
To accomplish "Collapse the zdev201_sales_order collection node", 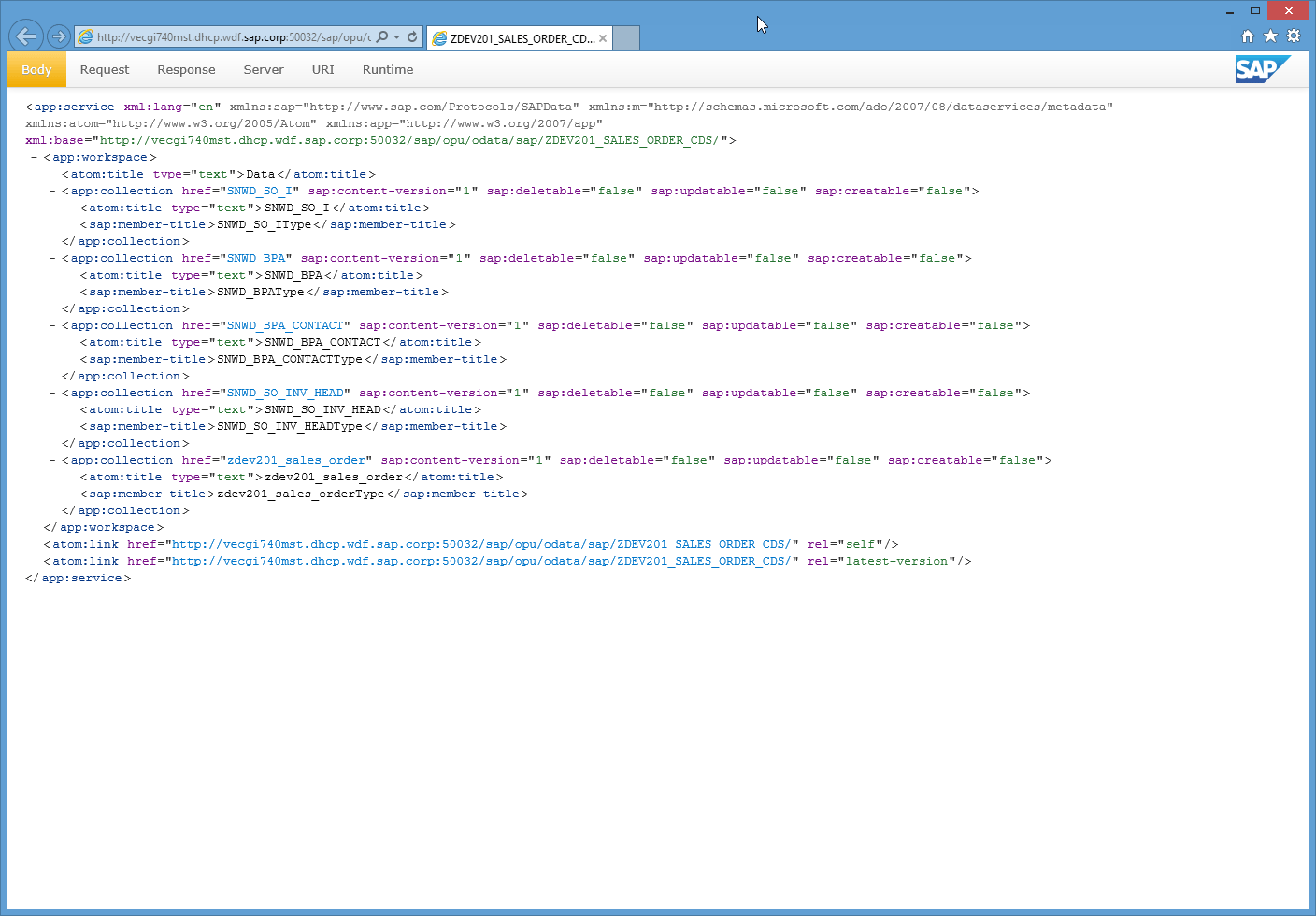I will point(52,460).
